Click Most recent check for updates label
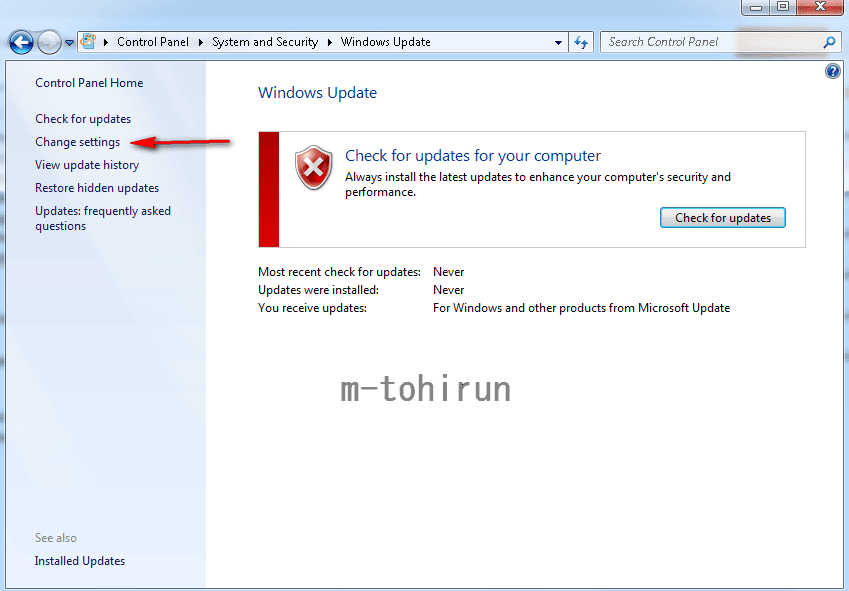 click(x=339, y=272)
